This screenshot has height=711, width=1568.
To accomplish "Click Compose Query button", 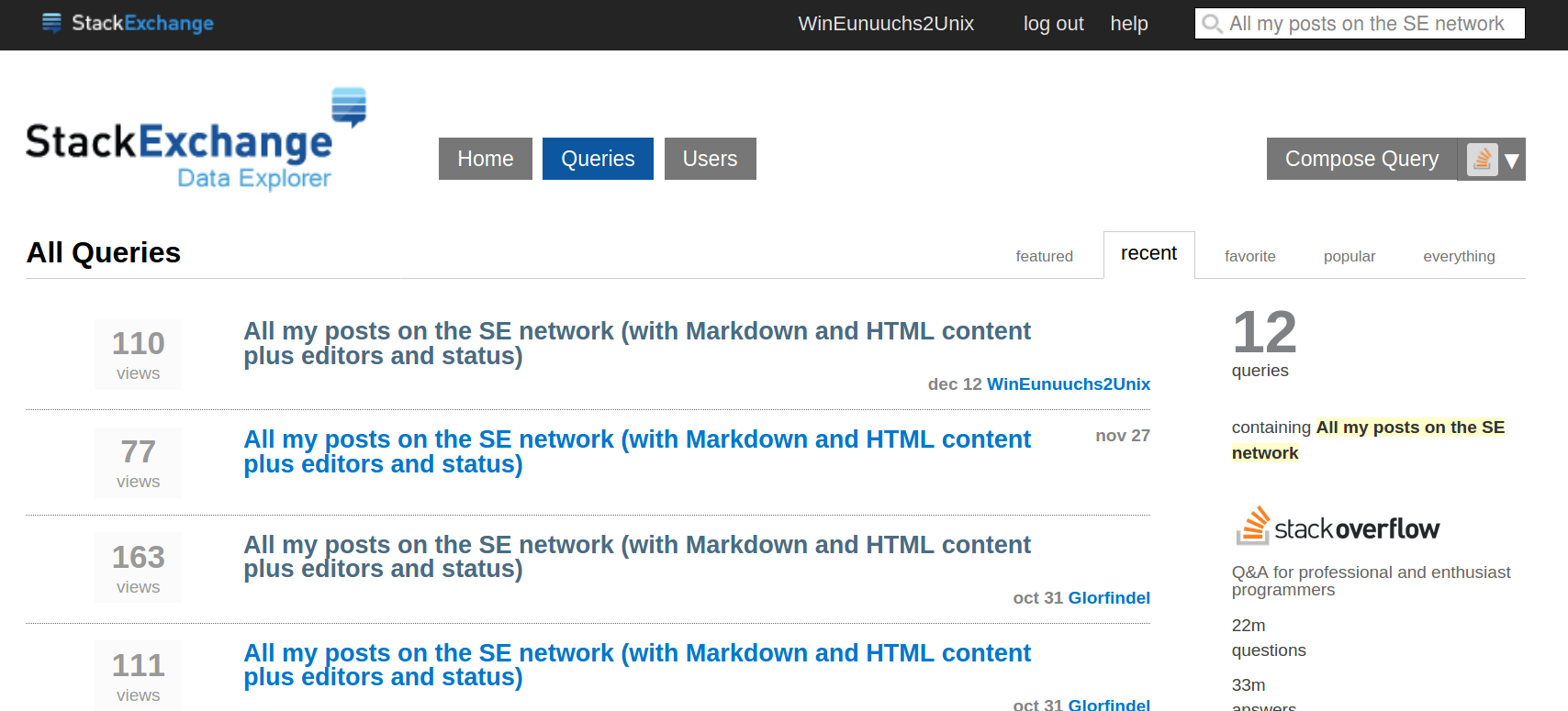I will coord(1361,159).
